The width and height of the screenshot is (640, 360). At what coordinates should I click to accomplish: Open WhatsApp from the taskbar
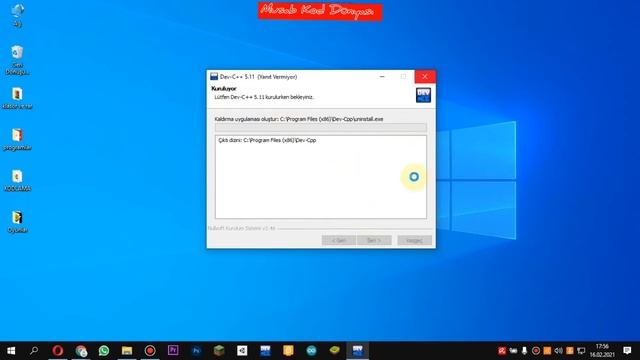pyautogui.click(x=104, y=351)
